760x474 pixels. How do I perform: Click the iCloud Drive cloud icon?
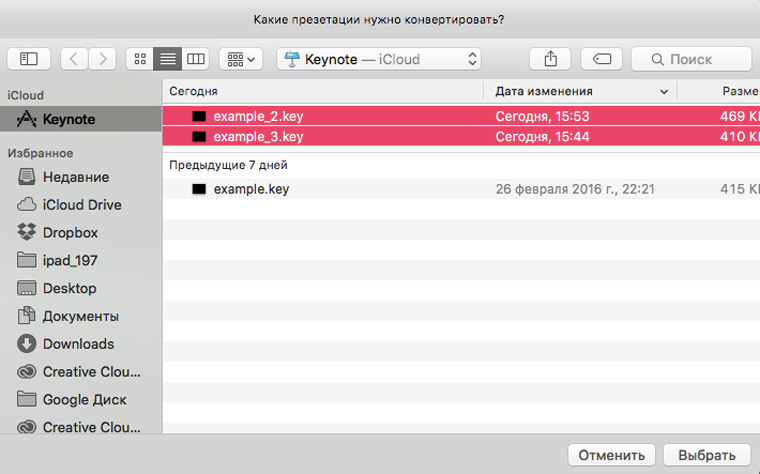pyautogui.click(x=27, y=205)
